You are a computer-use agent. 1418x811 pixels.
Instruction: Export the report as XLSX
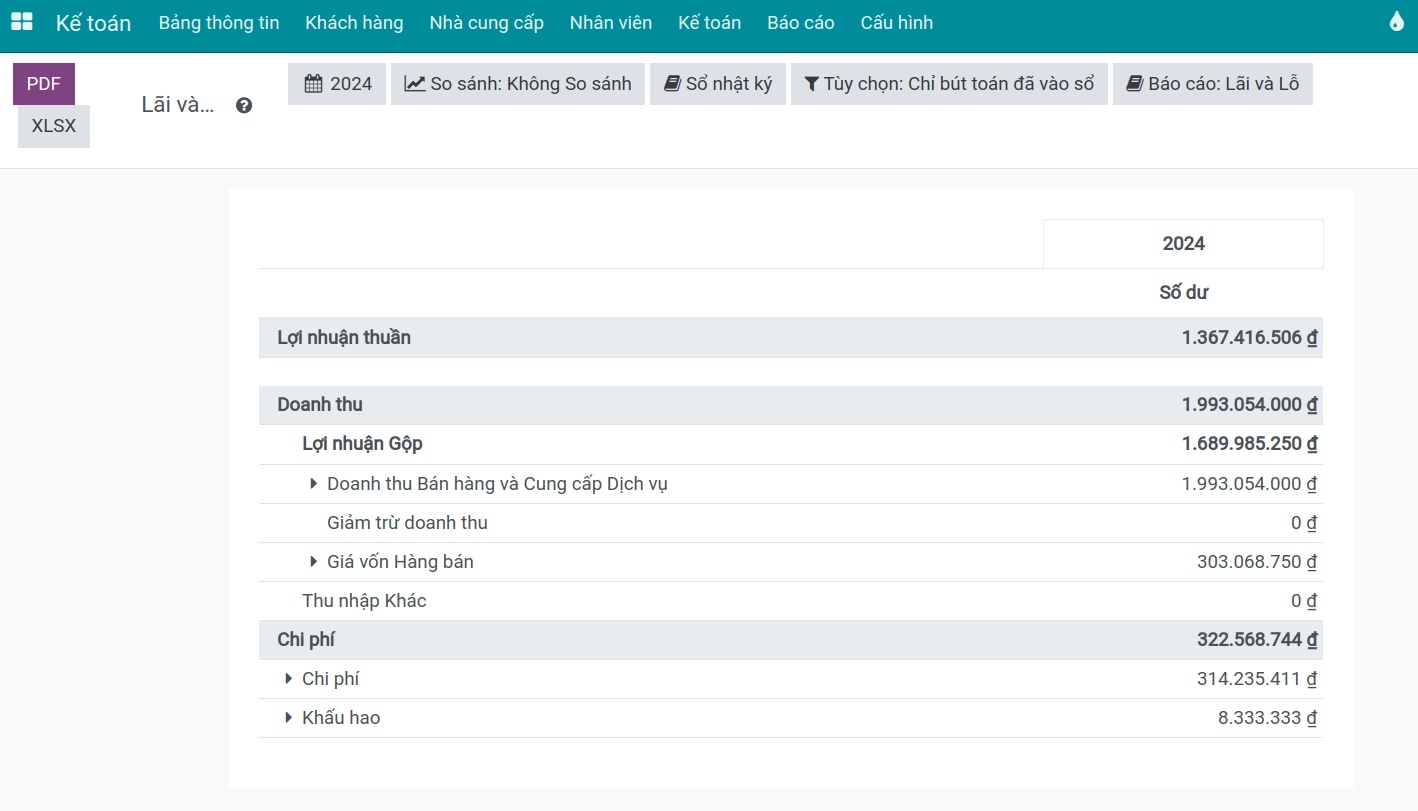click(54, 127)
